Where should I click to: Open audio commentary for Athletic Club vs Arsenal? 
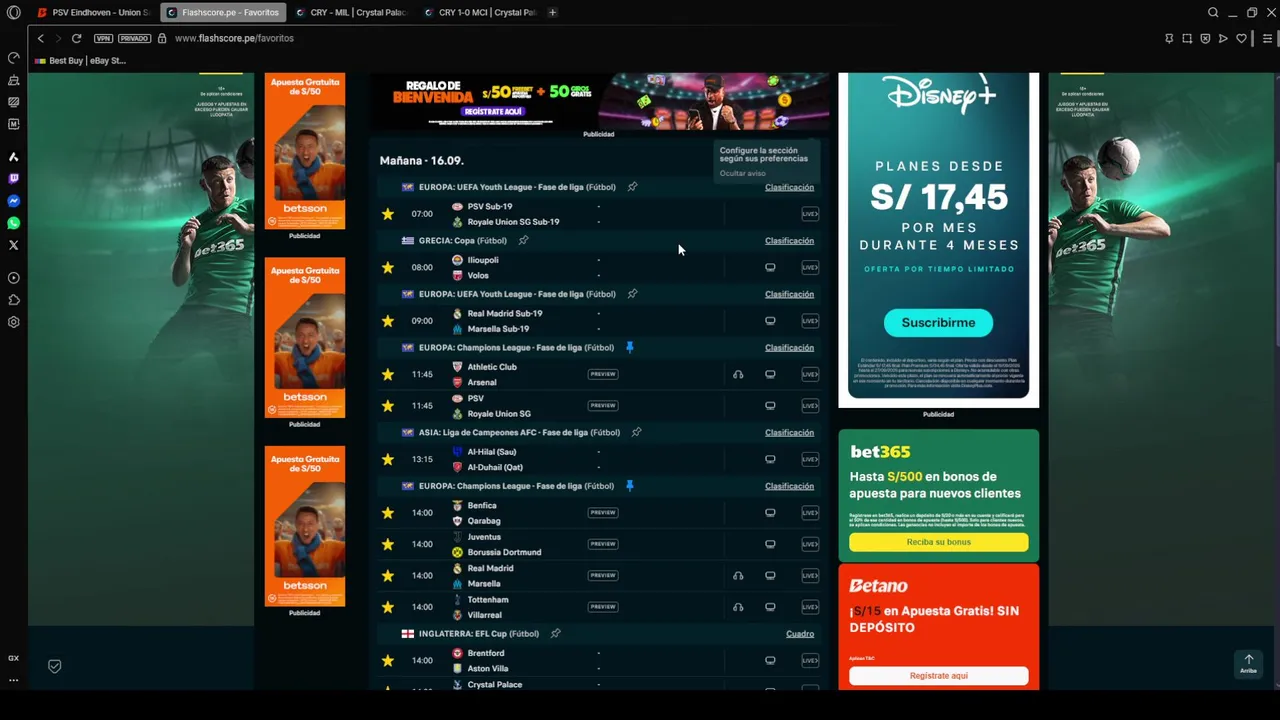738,374
